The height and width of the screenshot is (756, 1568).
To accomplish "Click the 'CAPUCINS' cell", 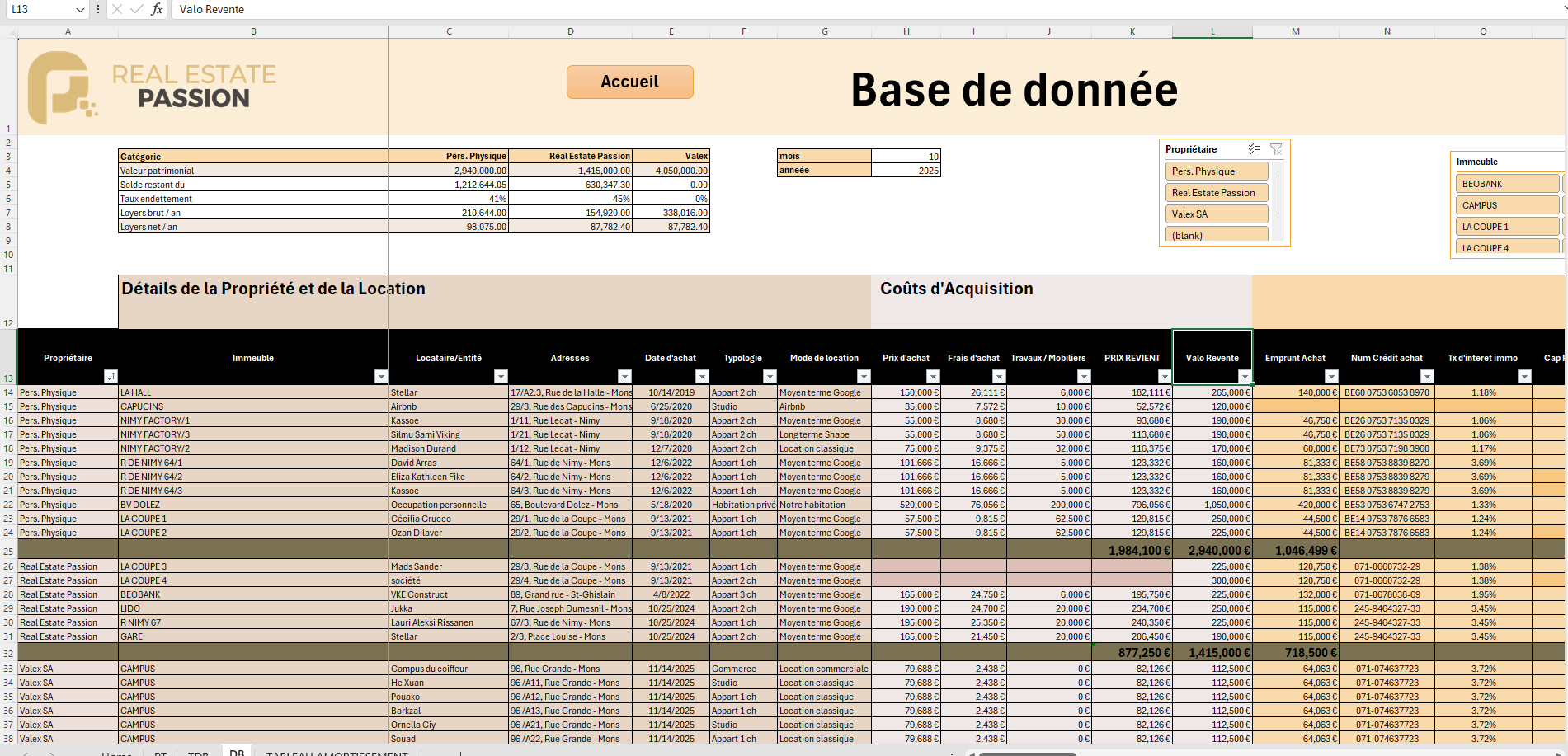I will click(x=253, y=406).
